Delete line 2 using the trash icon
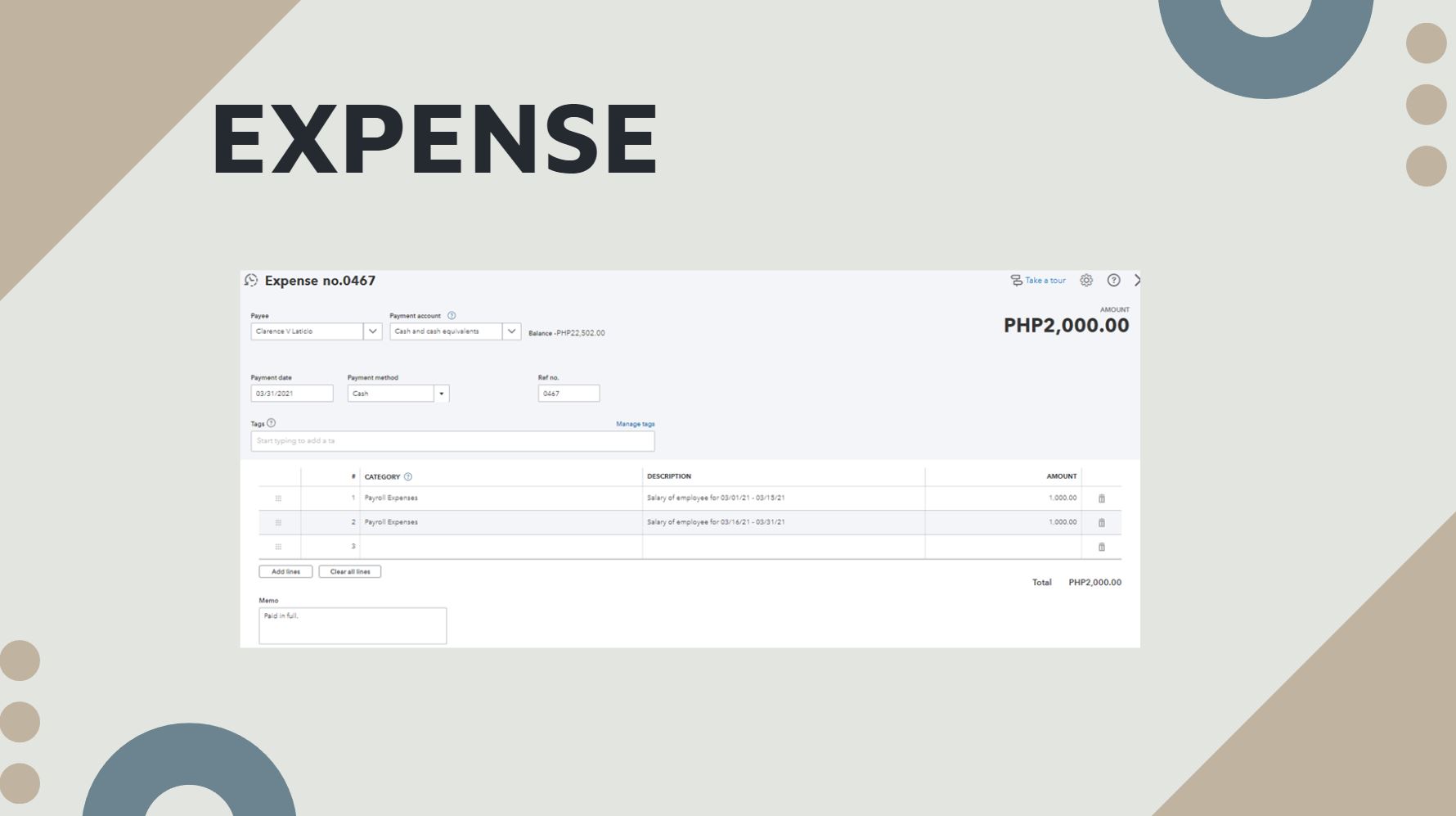The image size is (1456, 816). click(1101, 523)
